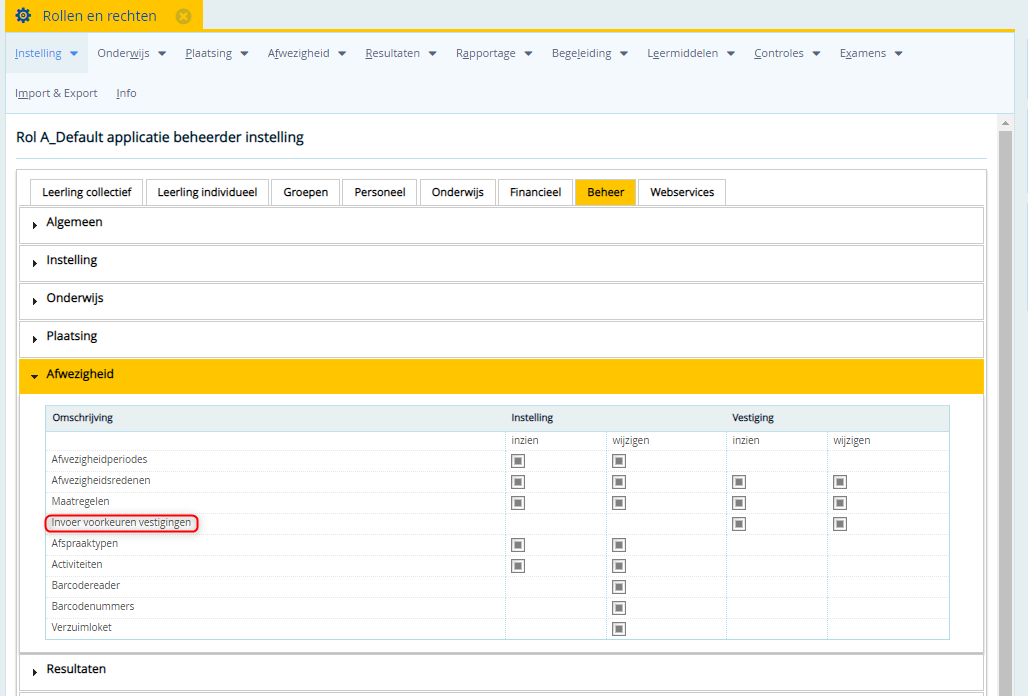Viewport: 1028px width, 696px height.
Task: Toggle Maatregelen Vestiging inzien checkbox
Action: click(739, 503)
